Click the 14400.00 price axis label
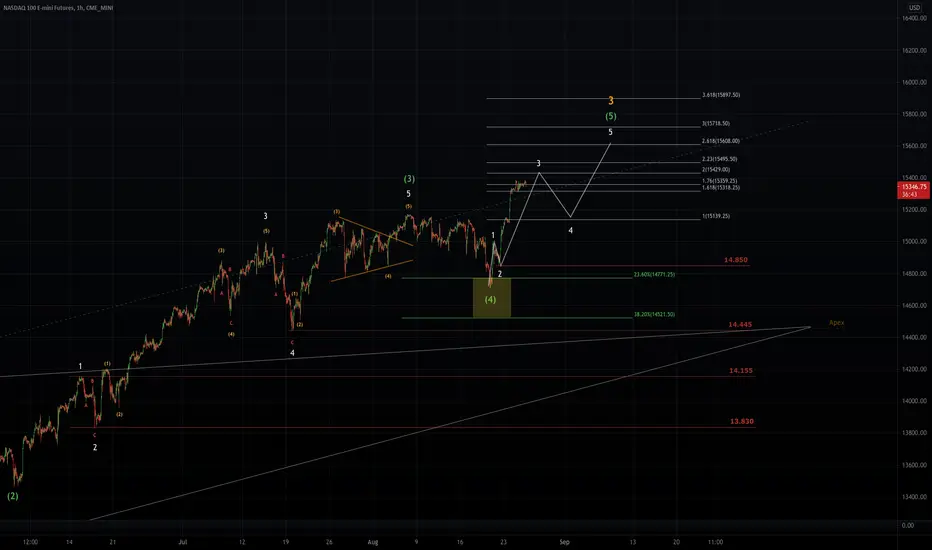The height and width of the screenshot is (550, 932). [914, 338]
